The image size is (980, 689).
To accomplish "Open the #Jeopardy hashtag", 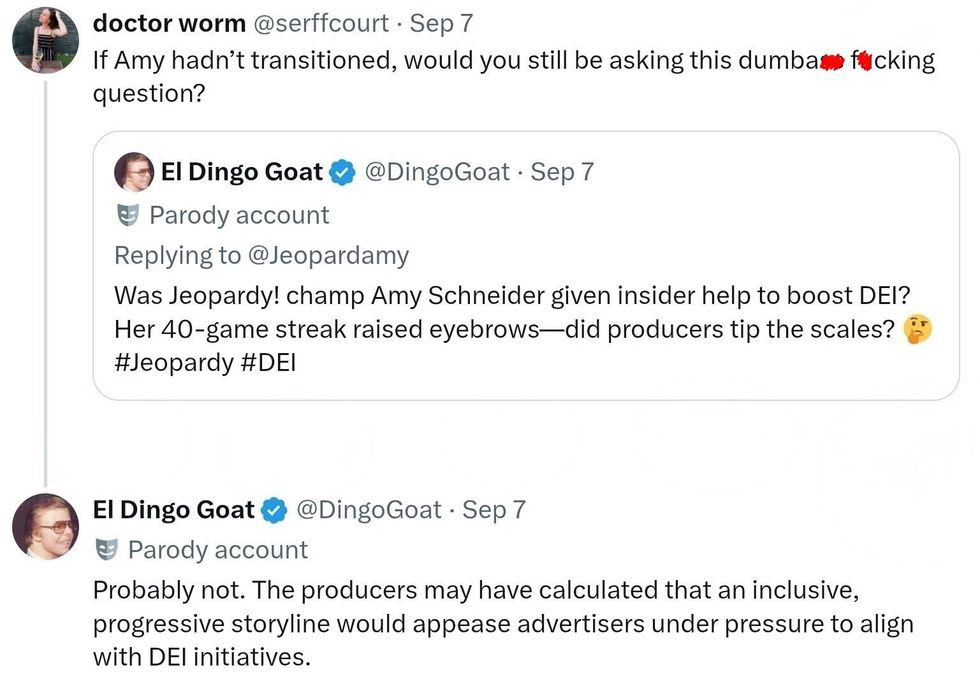I will click(173, 361).
